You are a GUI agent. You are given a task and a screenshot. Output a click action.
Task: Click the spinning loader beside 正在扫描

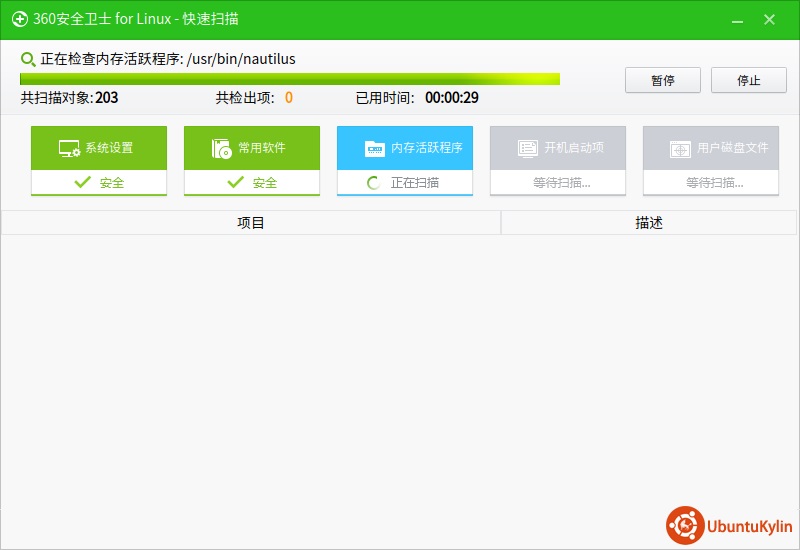point(374,183)
